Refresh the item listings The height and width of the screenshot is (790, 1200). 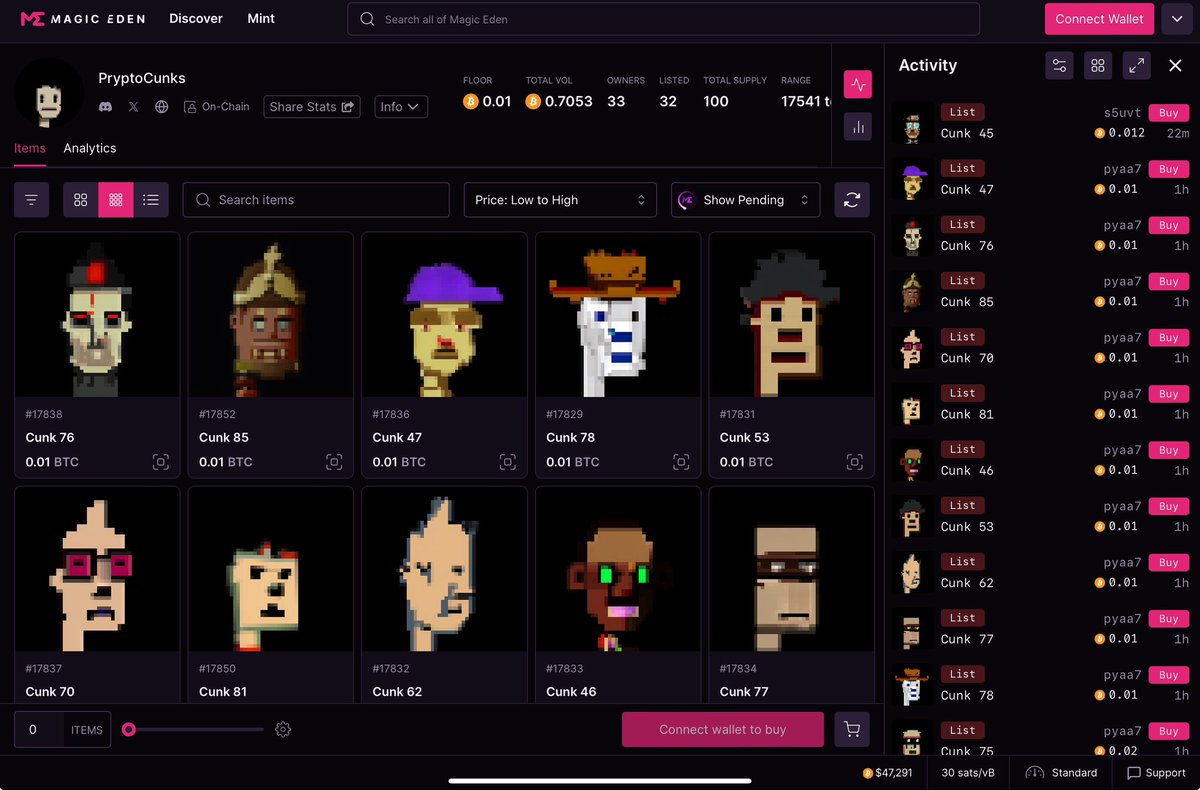(x=852, y=200)
